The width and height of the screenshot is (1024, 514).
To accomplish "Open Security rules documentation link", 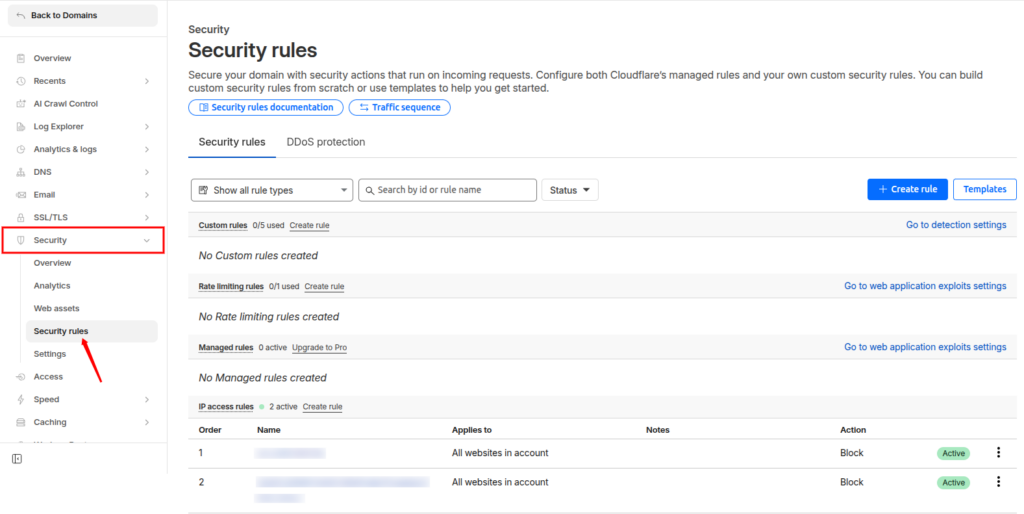I will 266,107.
